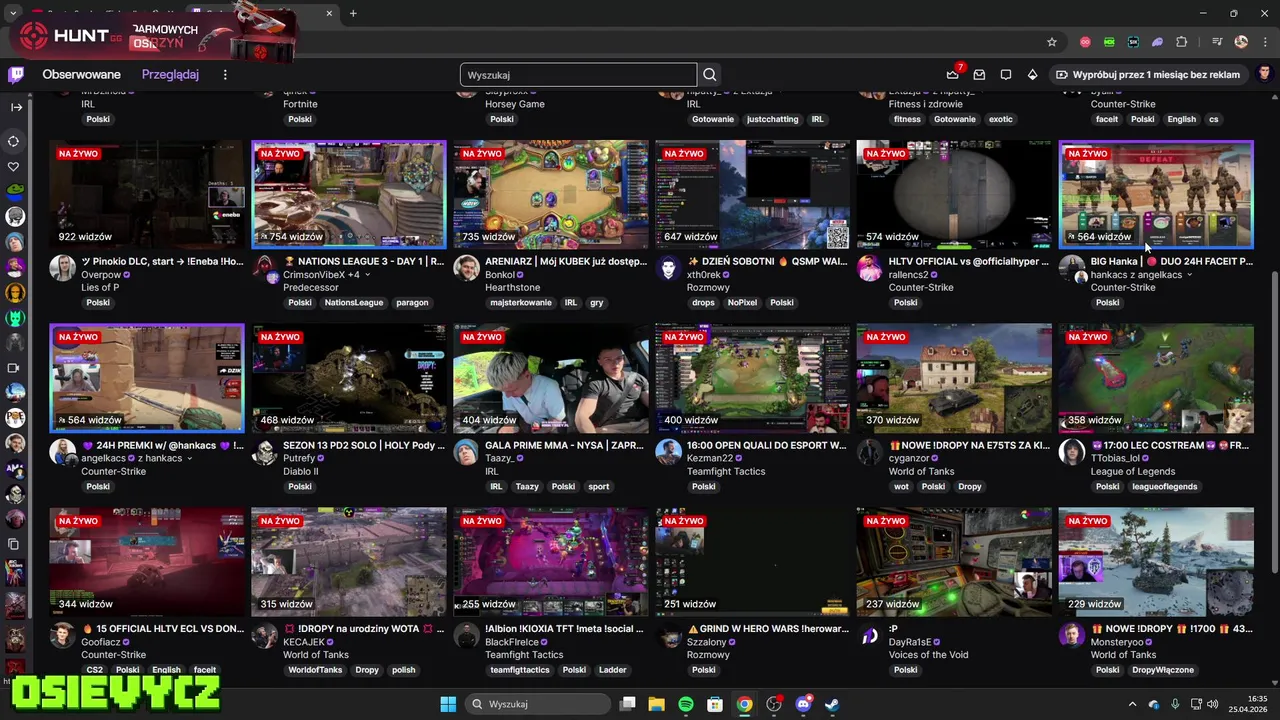This screenshot has height=720, width=1280.
Task: Click the sidebar crosshair icon
Action: pos(14,141)
